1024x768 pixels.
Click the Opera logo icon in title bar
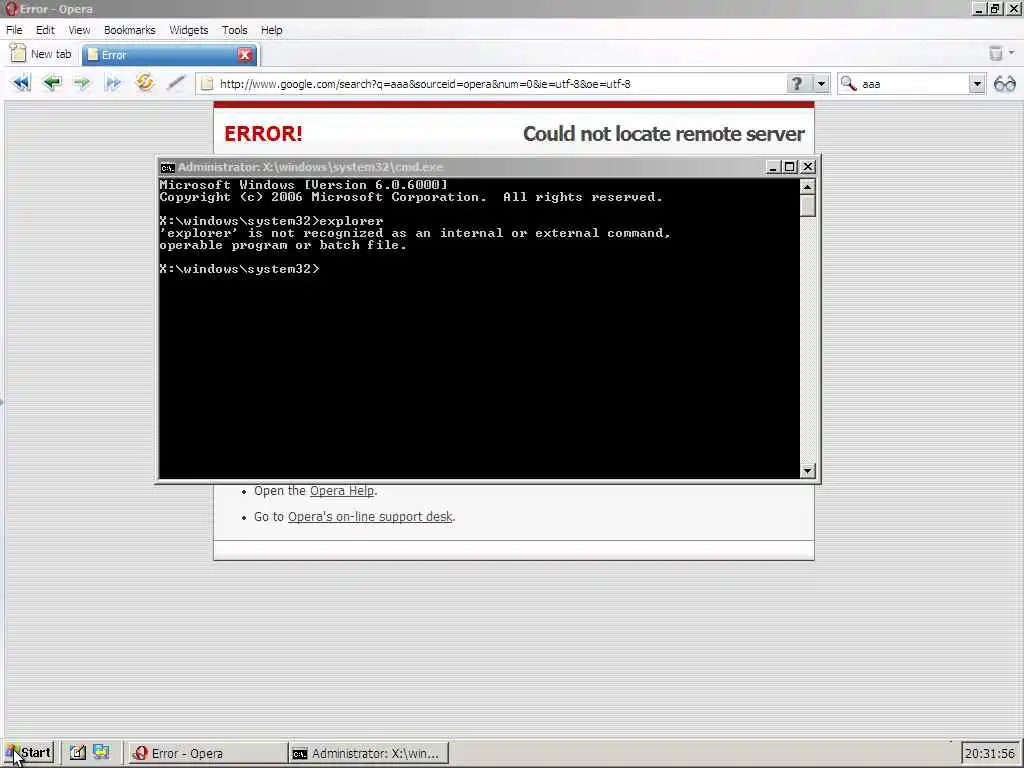click(x=10, y=9)
